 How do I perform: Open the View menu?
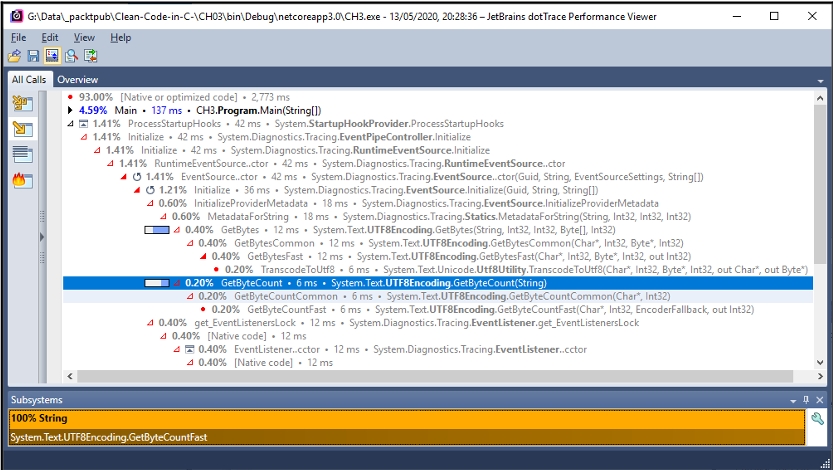(x=84, y=37)
